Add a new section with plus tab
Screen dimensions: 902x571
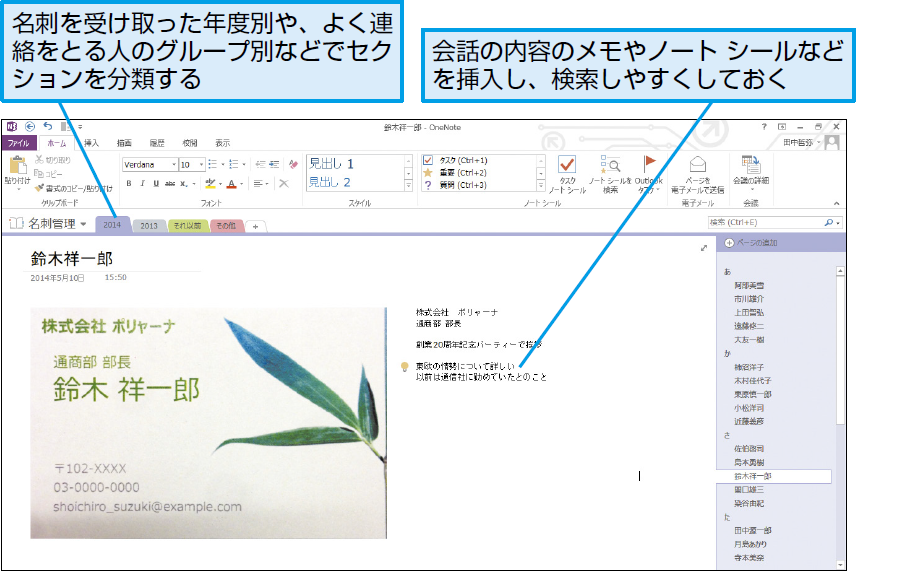point(255,226)
